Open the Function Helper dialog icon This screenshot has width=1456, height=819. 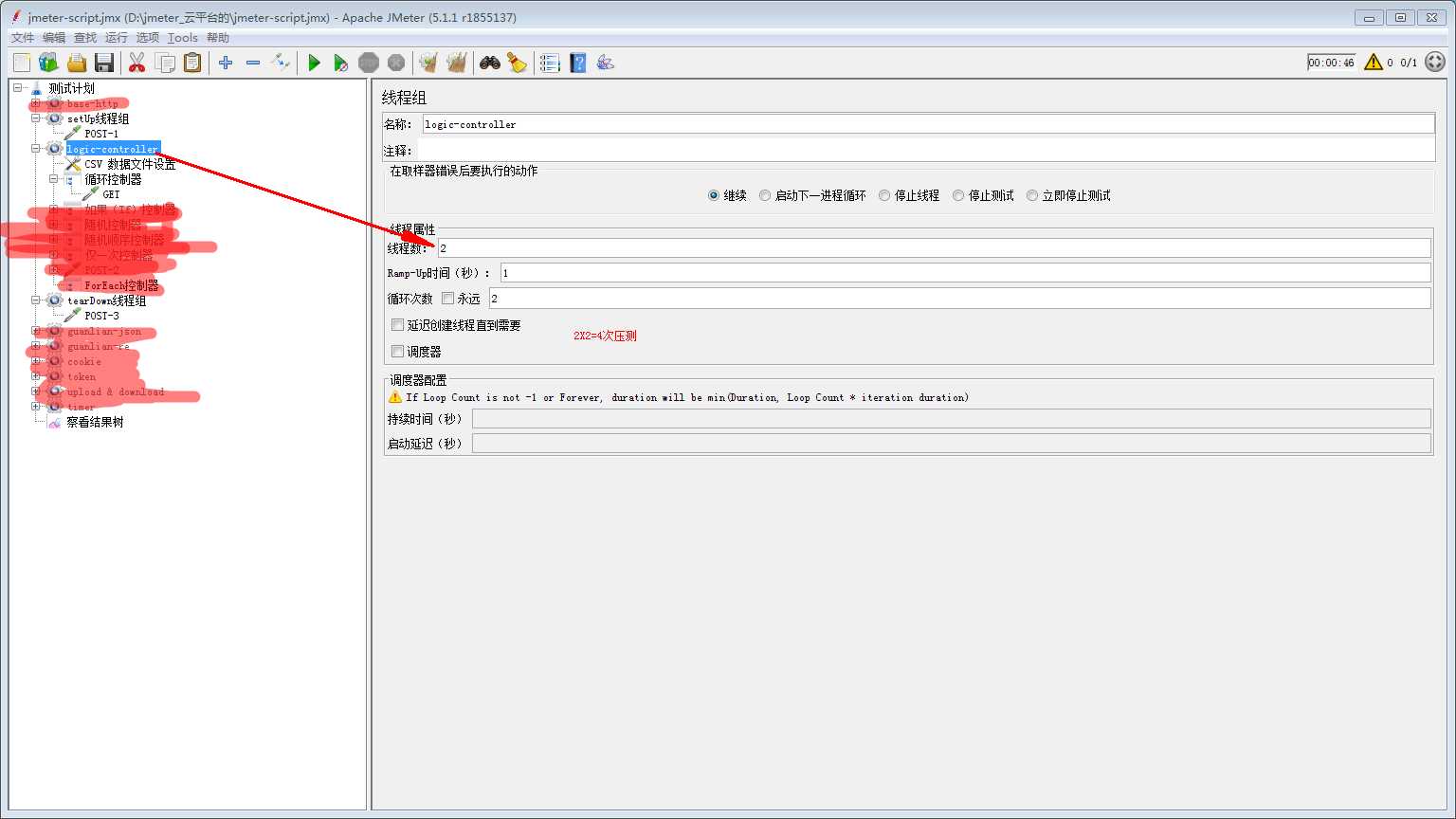coord(550,63)
